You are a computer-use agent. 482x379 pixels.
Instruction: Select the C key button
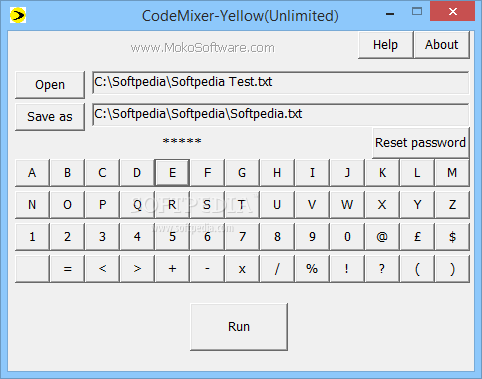102,173
